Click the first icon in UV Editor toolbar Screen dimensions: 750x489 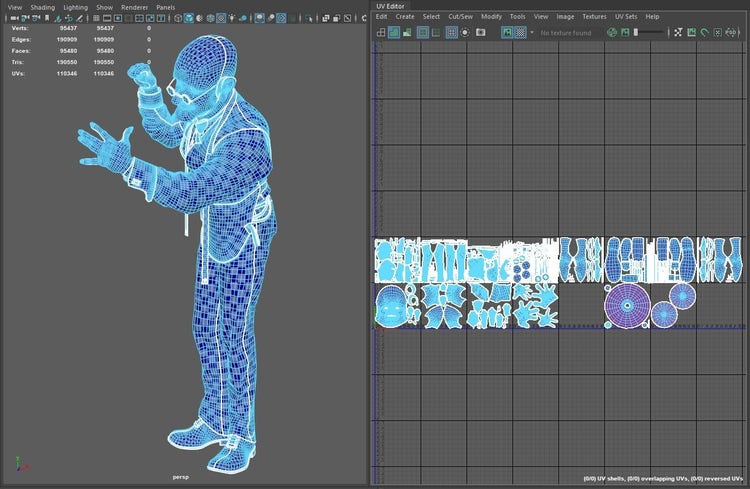[381, 32]
